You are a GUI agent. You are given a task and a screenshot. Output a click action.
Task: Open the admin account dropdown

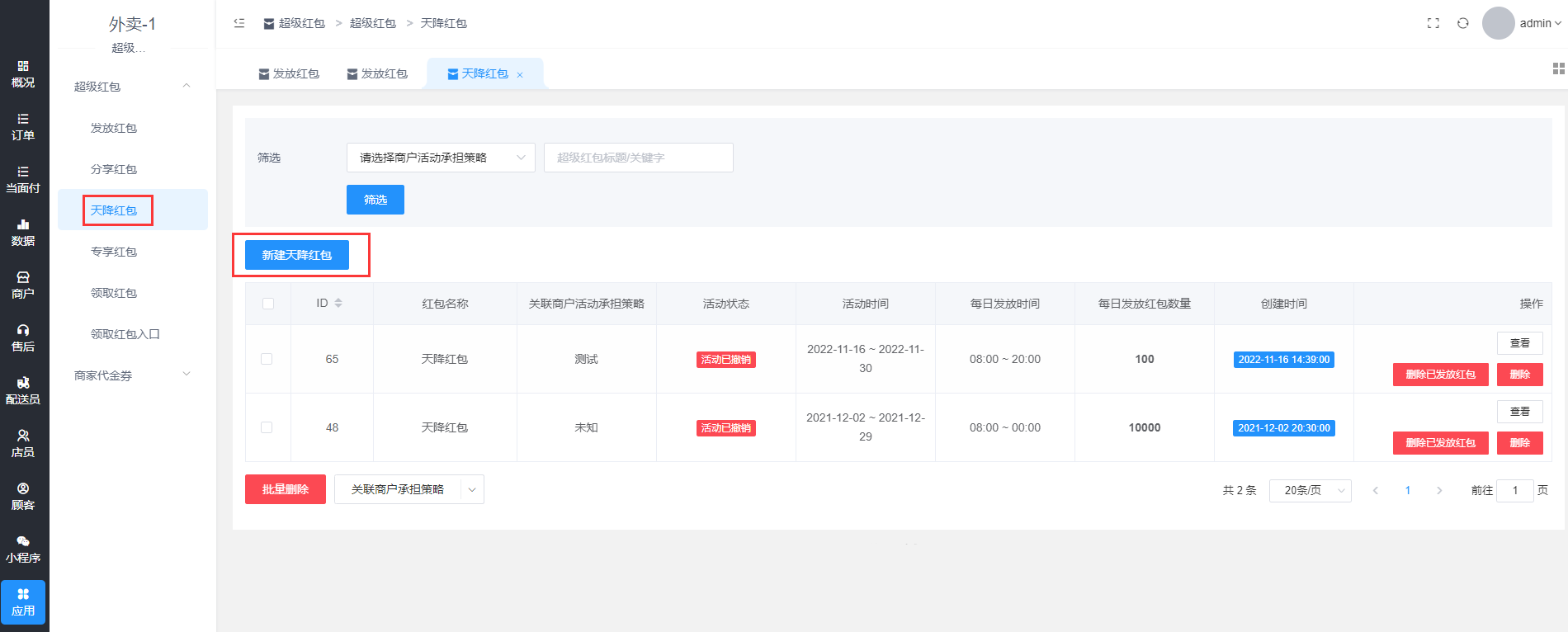pos(1541,23)
